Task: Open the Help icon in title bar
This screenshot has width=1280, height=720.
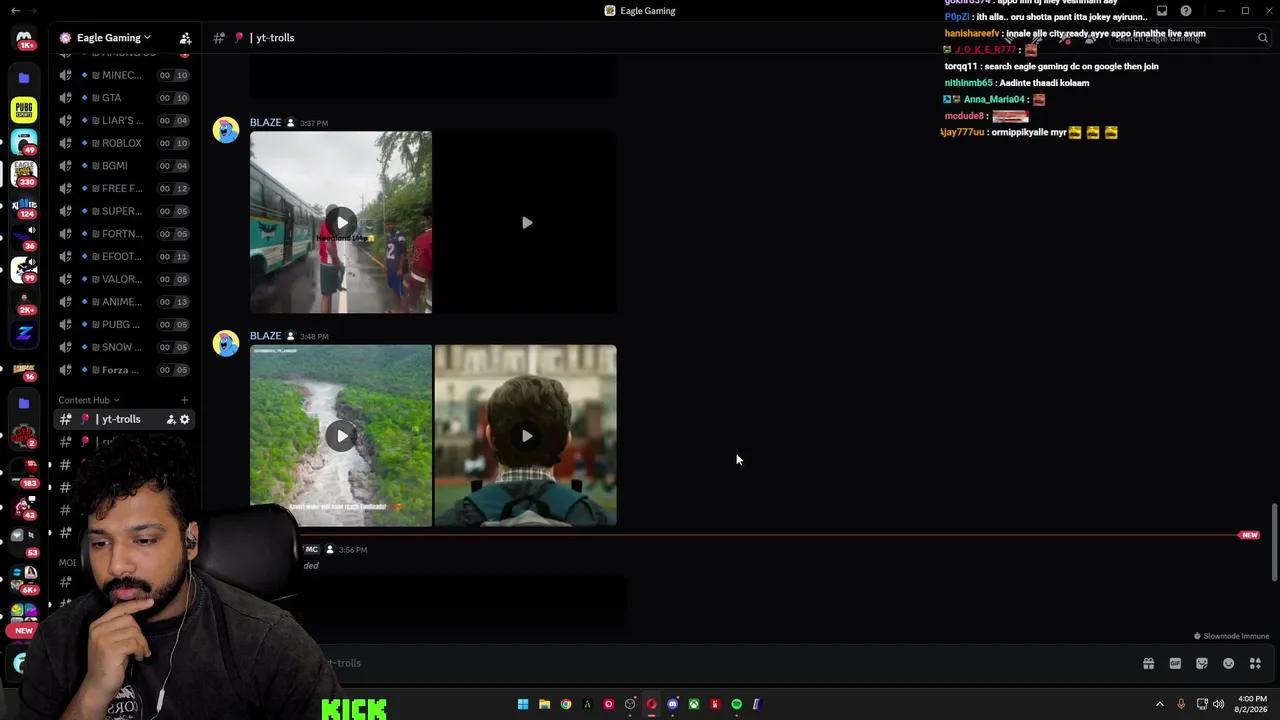Action: tap(1186, 11)
